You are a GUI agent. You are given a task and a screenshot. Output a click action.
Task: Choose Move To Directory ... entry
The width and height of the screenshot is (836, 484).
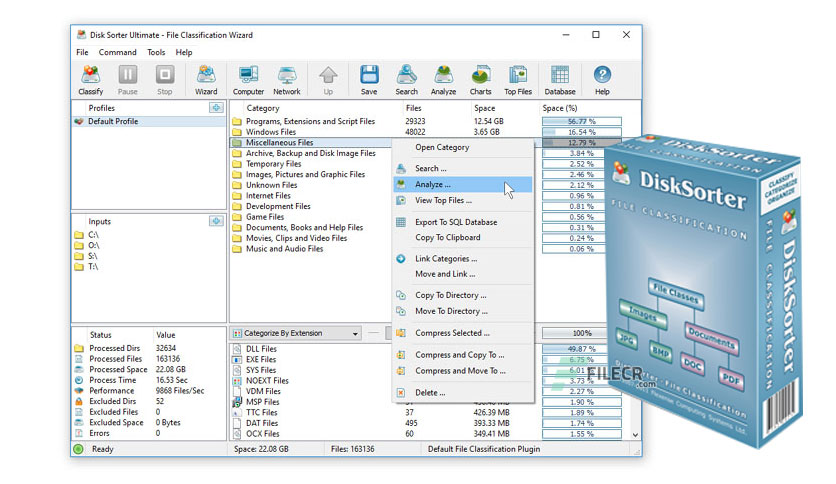463,311
